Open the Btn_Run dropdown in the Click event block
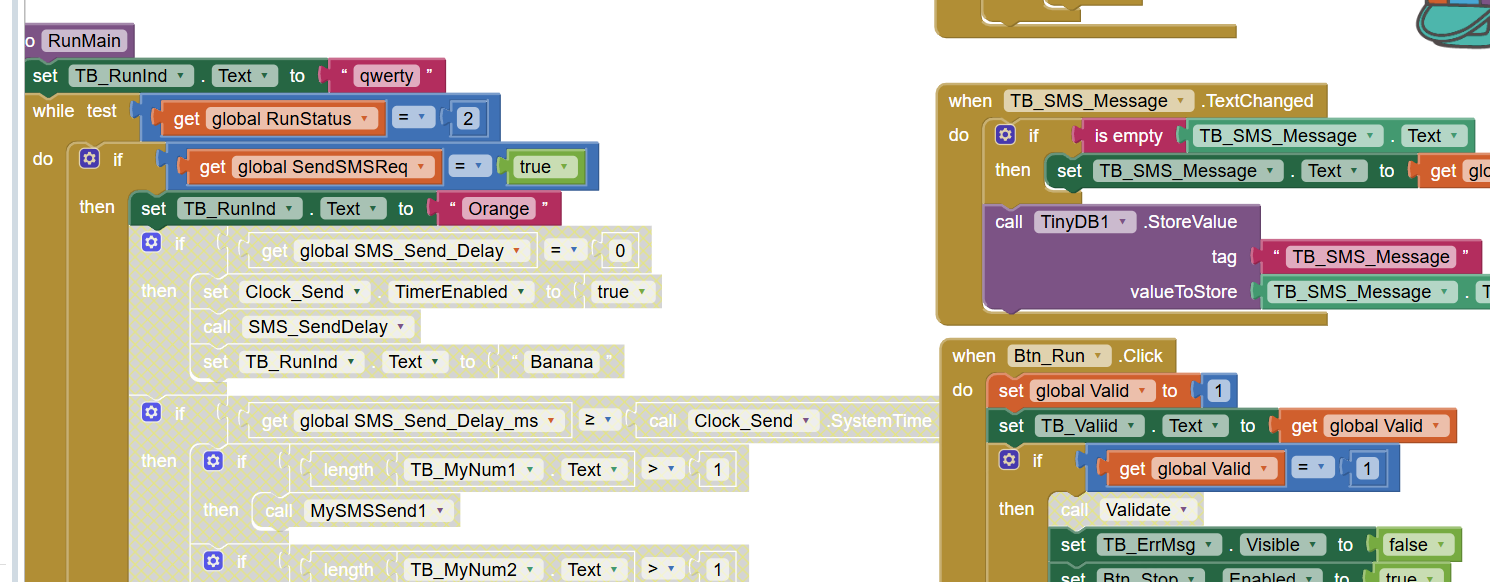Screen dimensions: 1490x582 click(1059, 356)
